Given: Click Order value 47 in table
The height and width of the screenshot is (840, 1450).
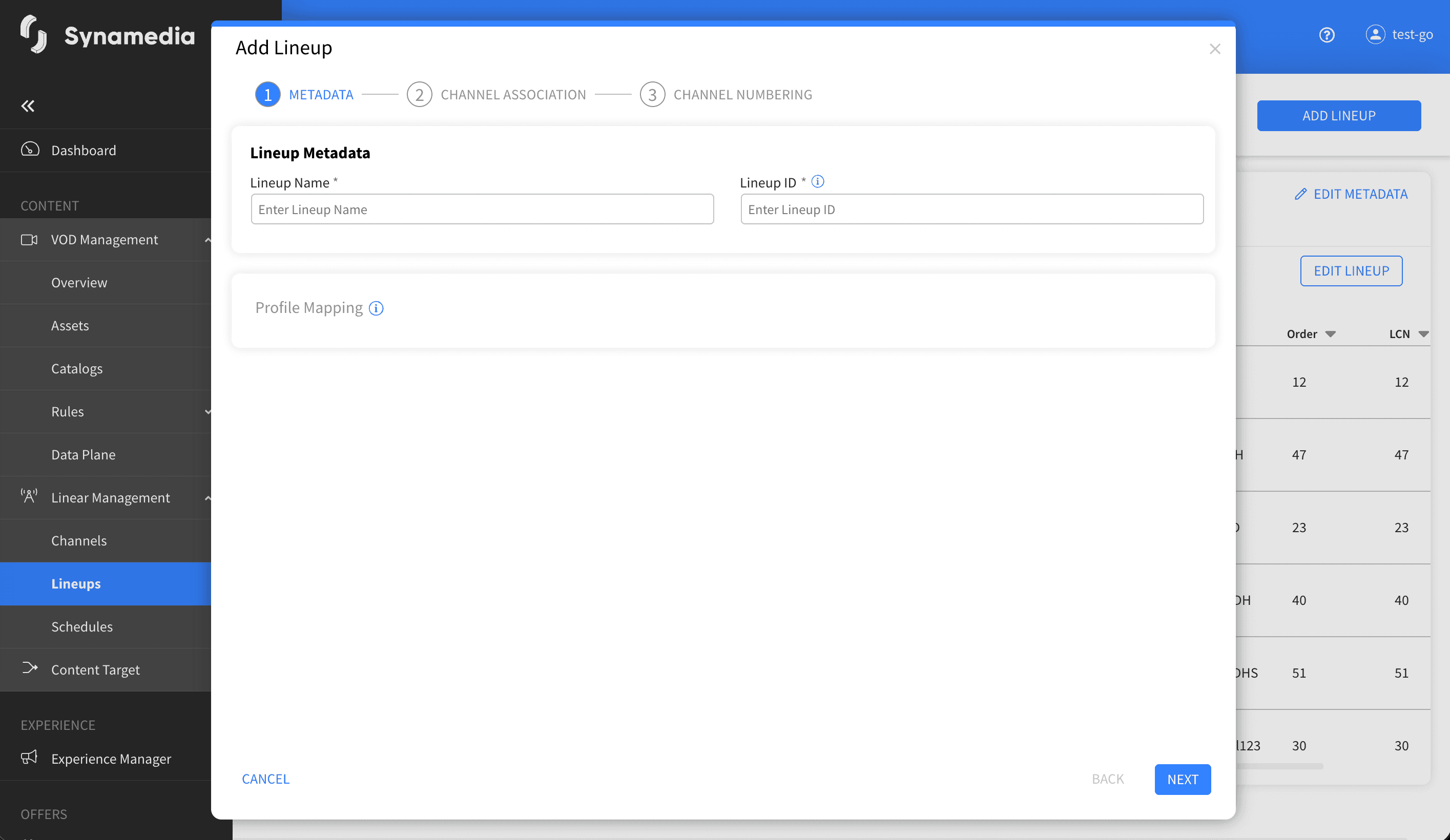Looking at the screenshot, I should point(1299,455).
